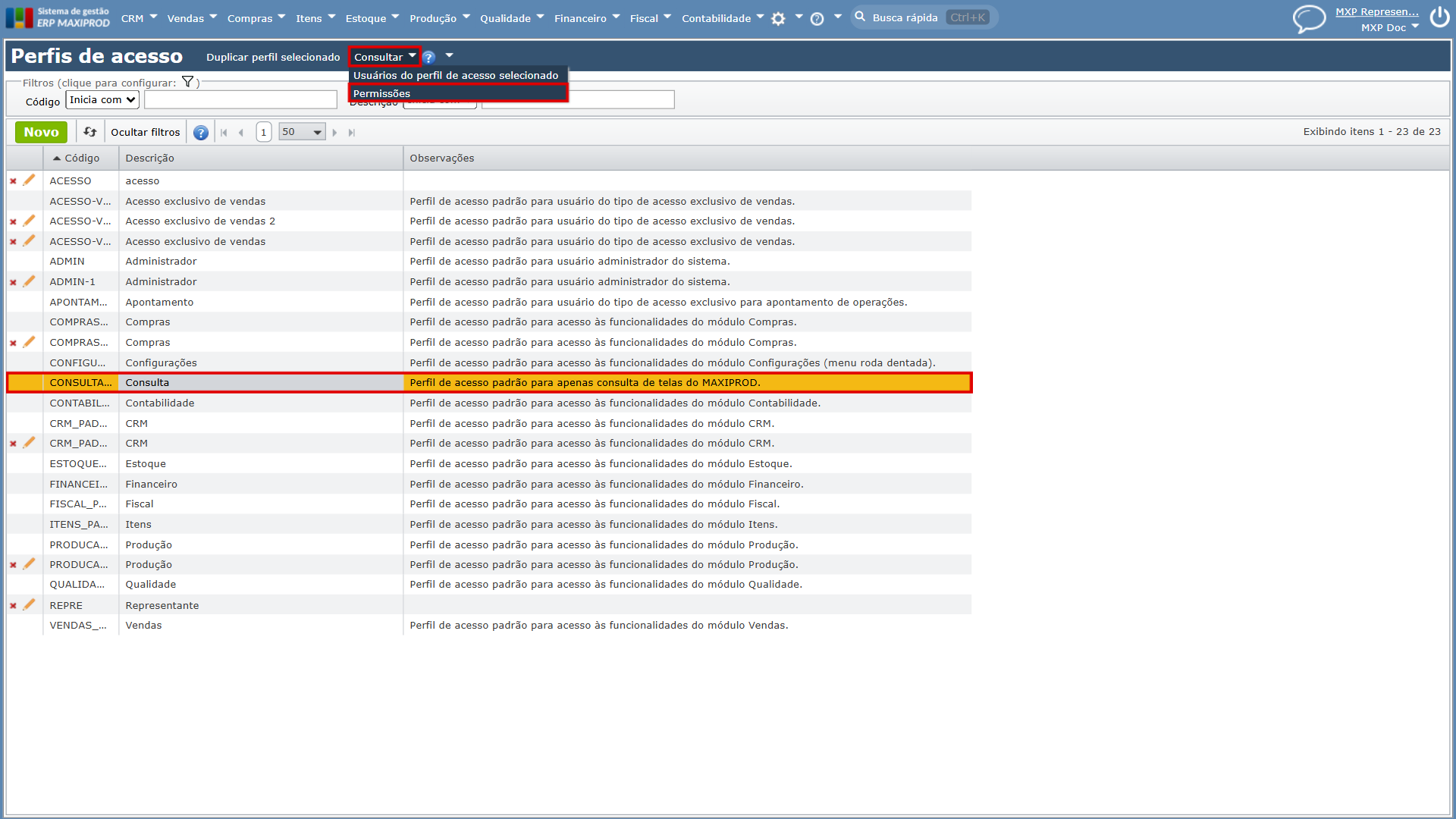
Task: Click the MXP Represen... link
Action: pyautogui.click(x=1377, y=11)
